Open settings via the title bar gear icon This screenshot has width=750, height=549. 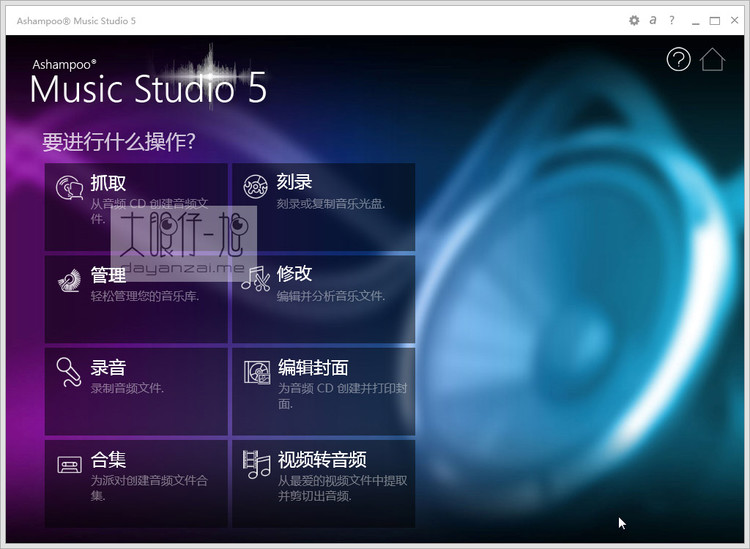(x=634, y=21)
